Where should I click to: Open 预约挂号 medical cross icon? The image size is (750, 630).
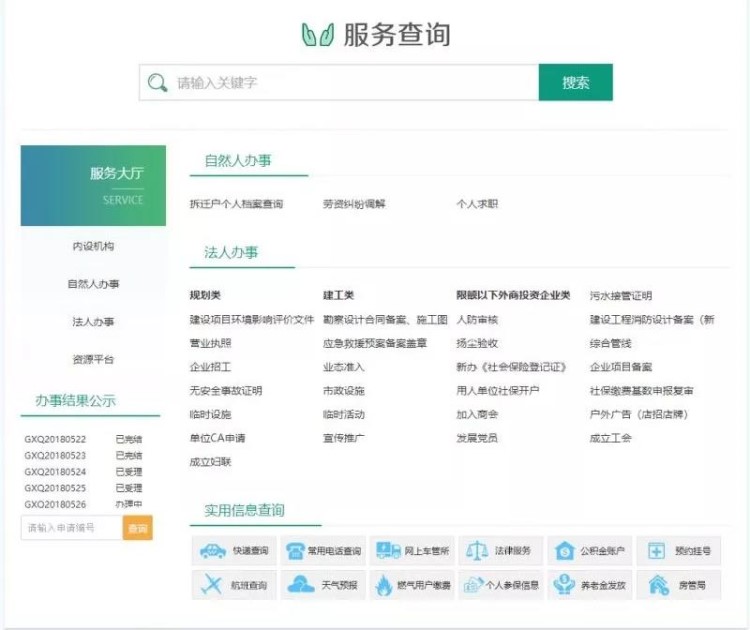[x=656, y=551]
